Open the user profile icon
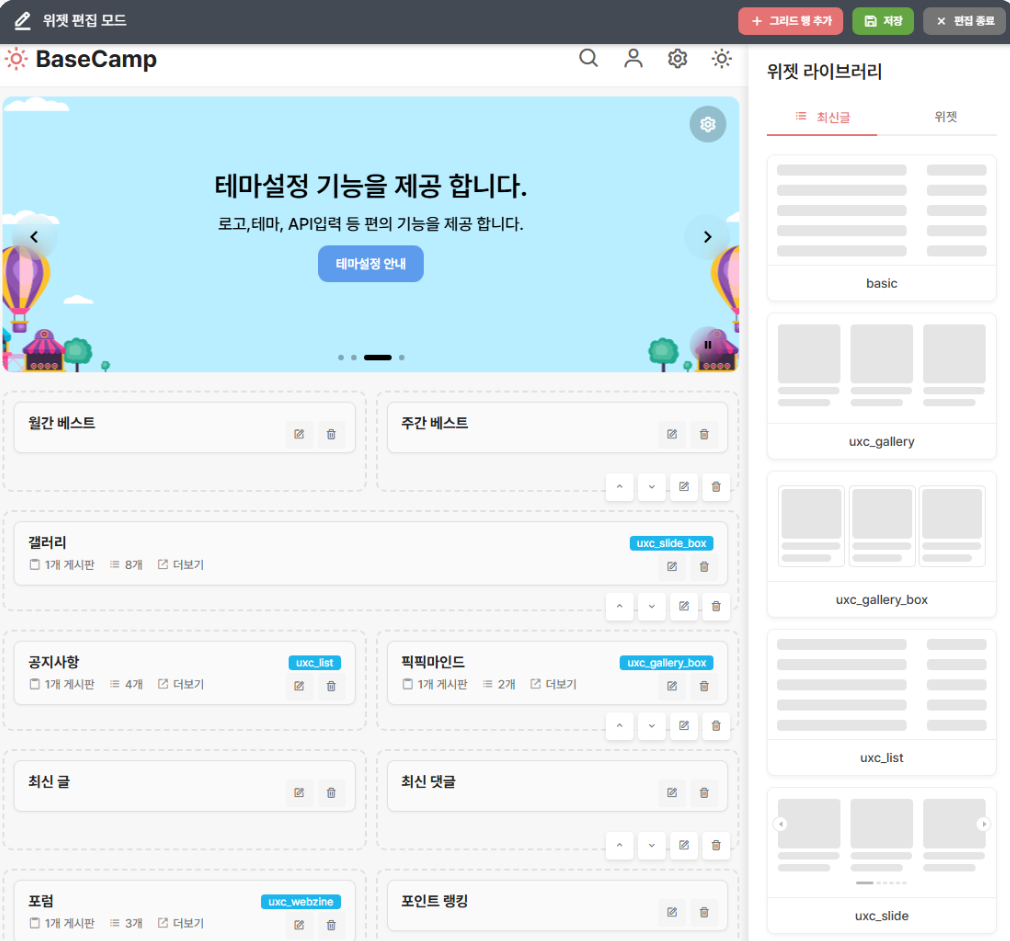 point(633,59)
